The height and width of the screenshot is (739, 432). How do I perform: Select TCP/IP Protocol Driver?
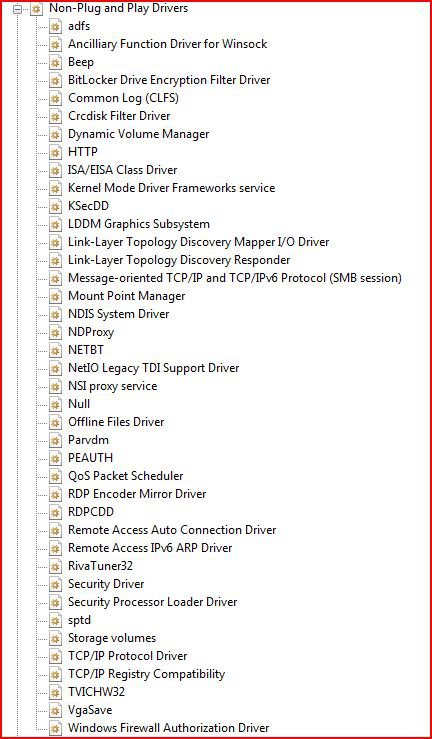coord(128,656)
